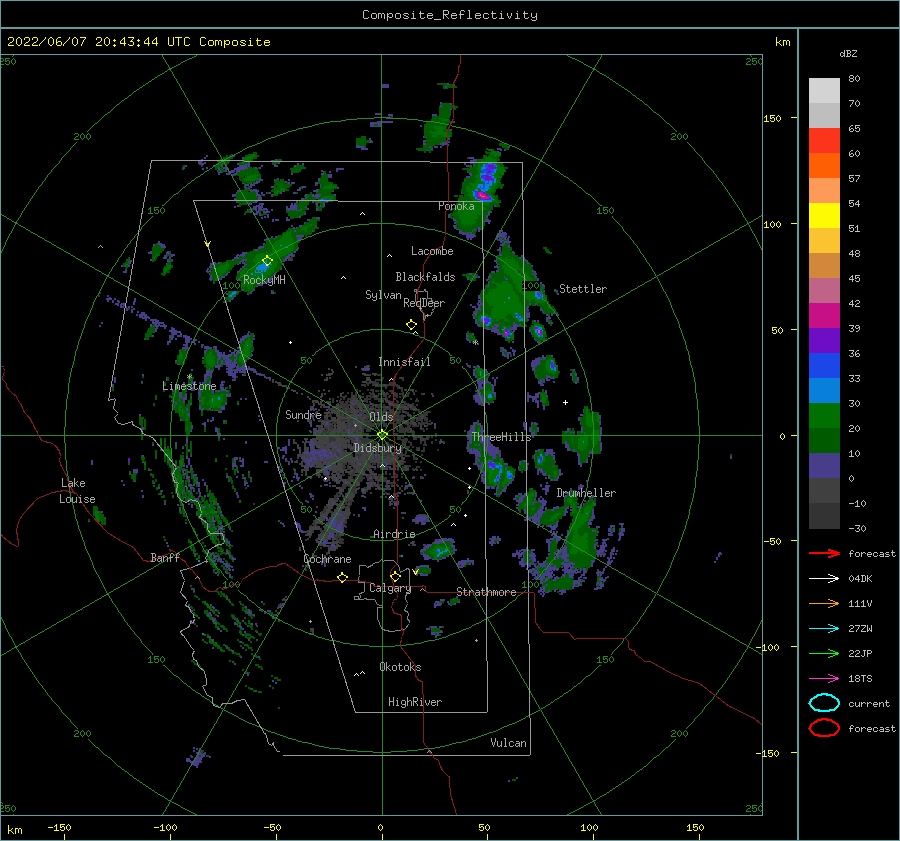Click the Sundre city label

point(303,414)
